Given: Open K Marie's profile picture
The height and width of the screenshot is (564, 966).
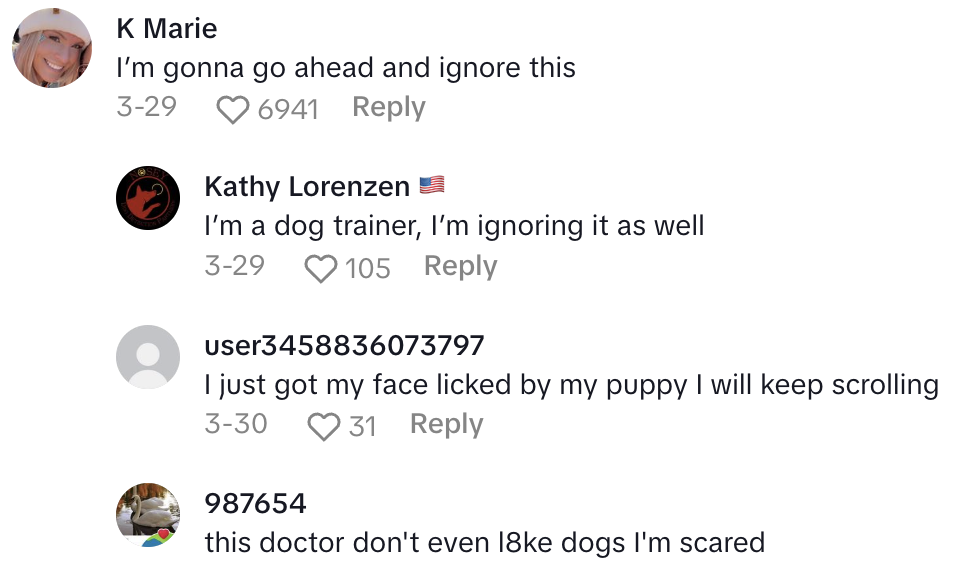Looking at the screenshot, I should [x=52, y=48].
